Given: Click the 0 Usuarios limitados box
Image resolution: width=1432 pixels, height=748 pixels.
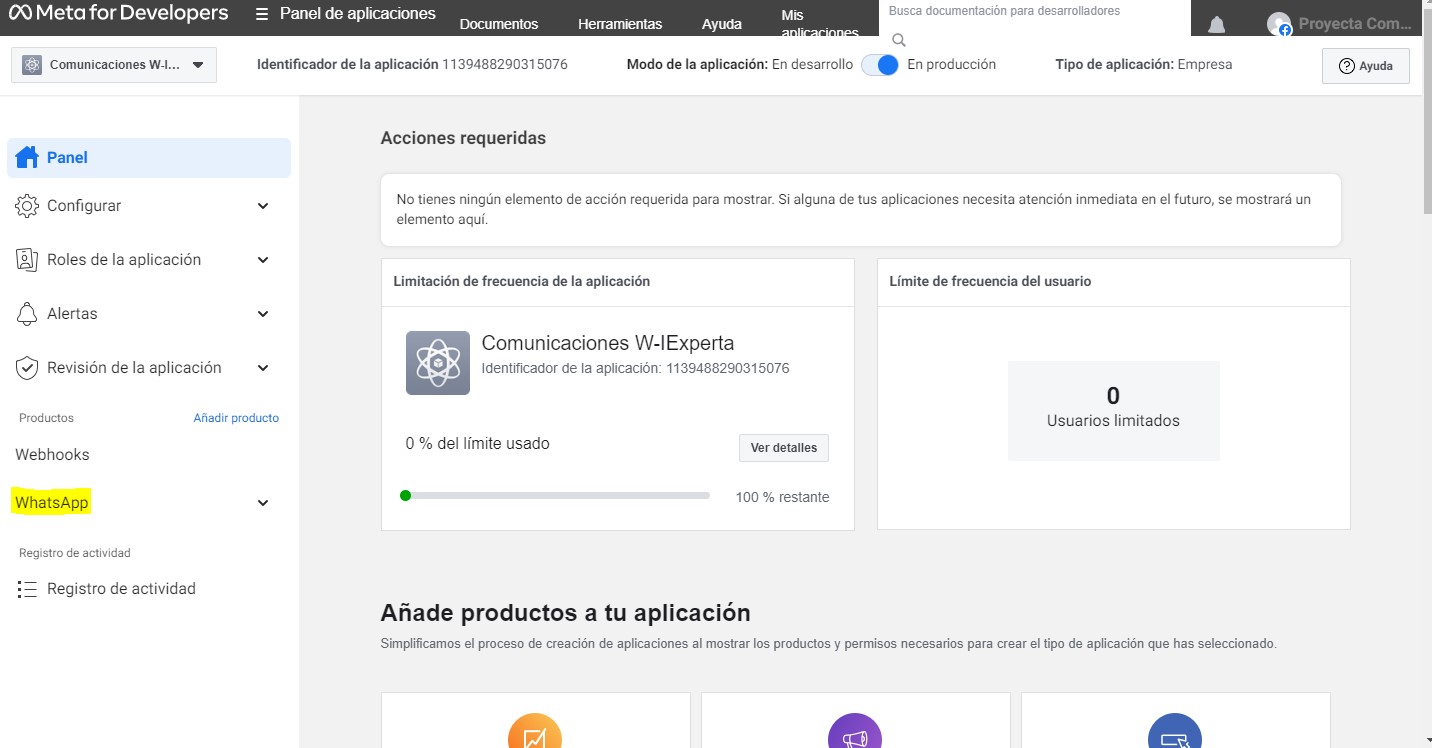Looking at the screenshot, I should pyautogui.click(x=1114, y=411).
